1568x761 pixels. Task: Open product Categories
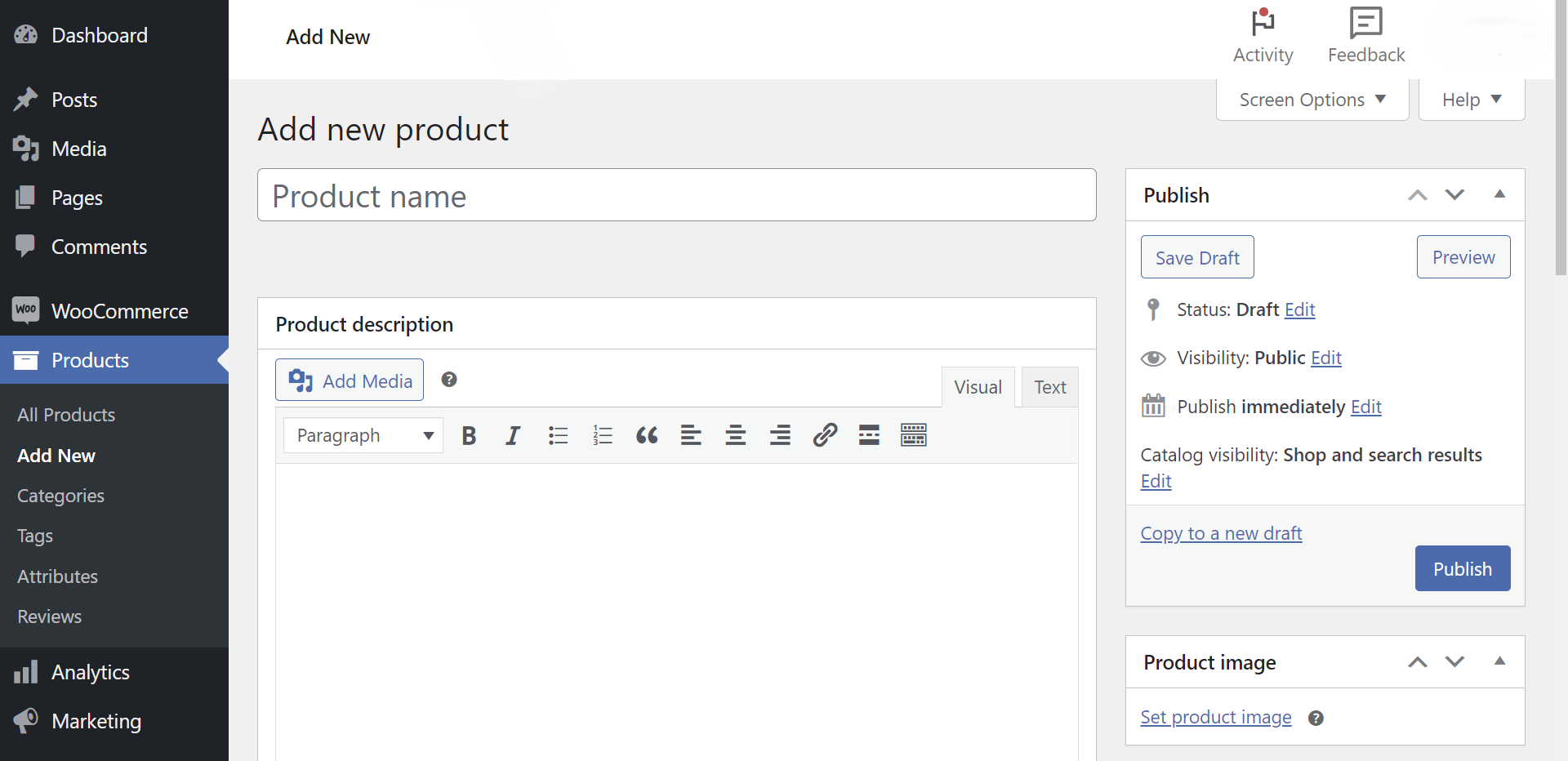[x=60, y=496]
